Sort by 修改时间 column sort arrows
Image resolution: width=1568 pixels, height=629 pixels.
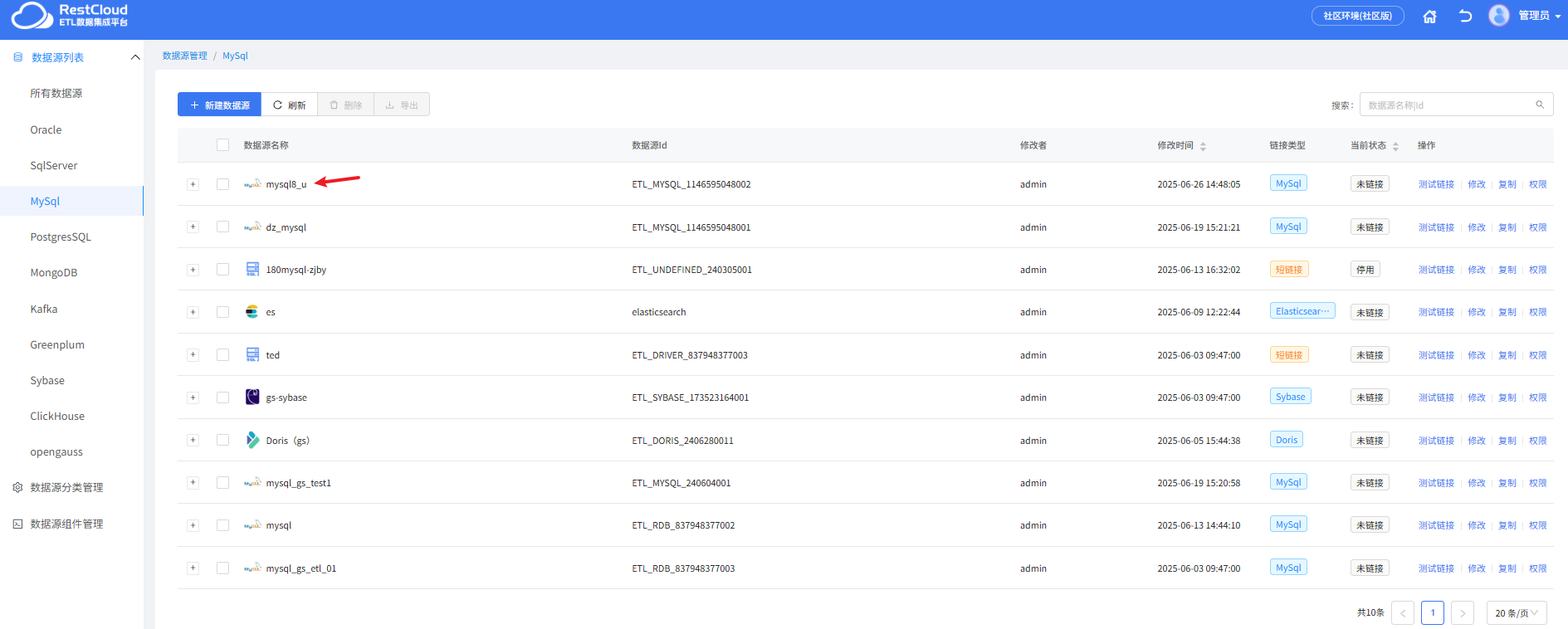(1203, 146)
